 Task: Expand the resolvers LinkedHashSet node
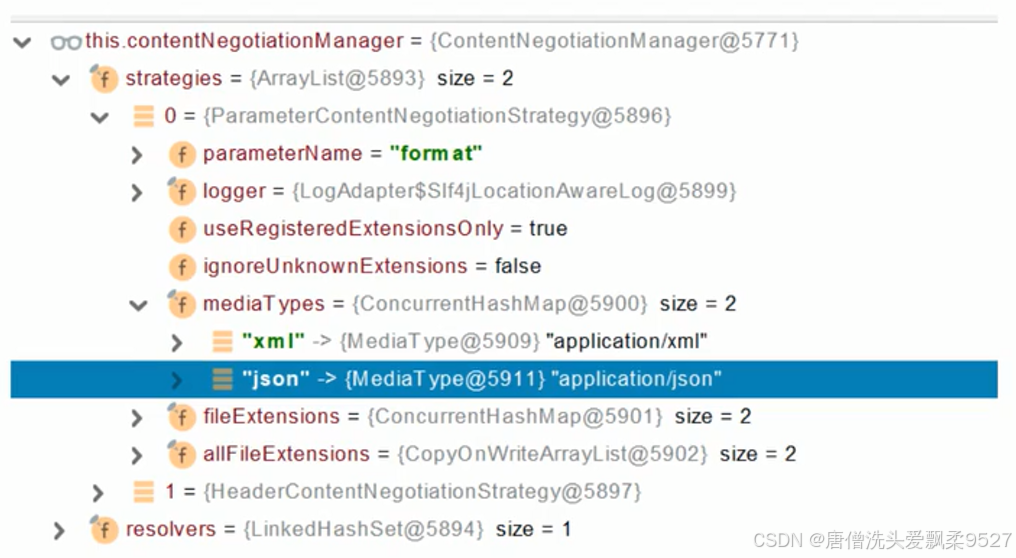pyautogui.click(x=59, y=531)
